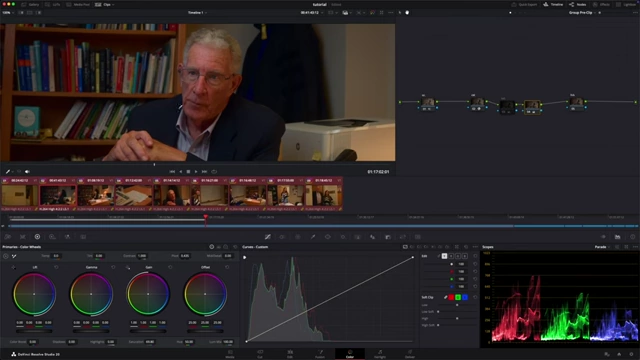Adjust the Lift master wheel slider
Image resolution: width=640 pixels, height=360 pixels.
tap(34, 331)
